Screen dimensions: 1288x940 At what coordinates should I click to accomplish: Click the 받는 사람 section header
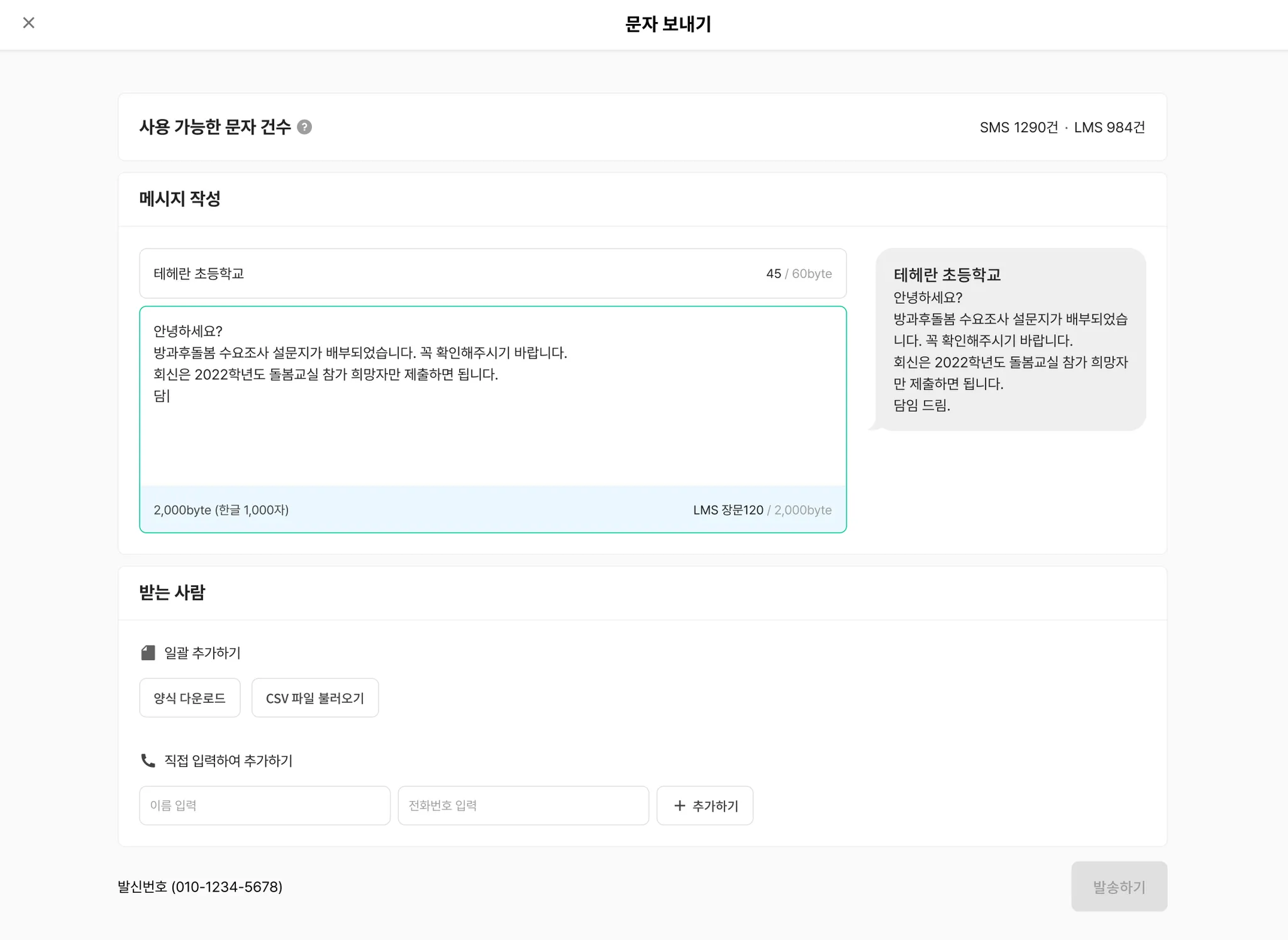172,593
